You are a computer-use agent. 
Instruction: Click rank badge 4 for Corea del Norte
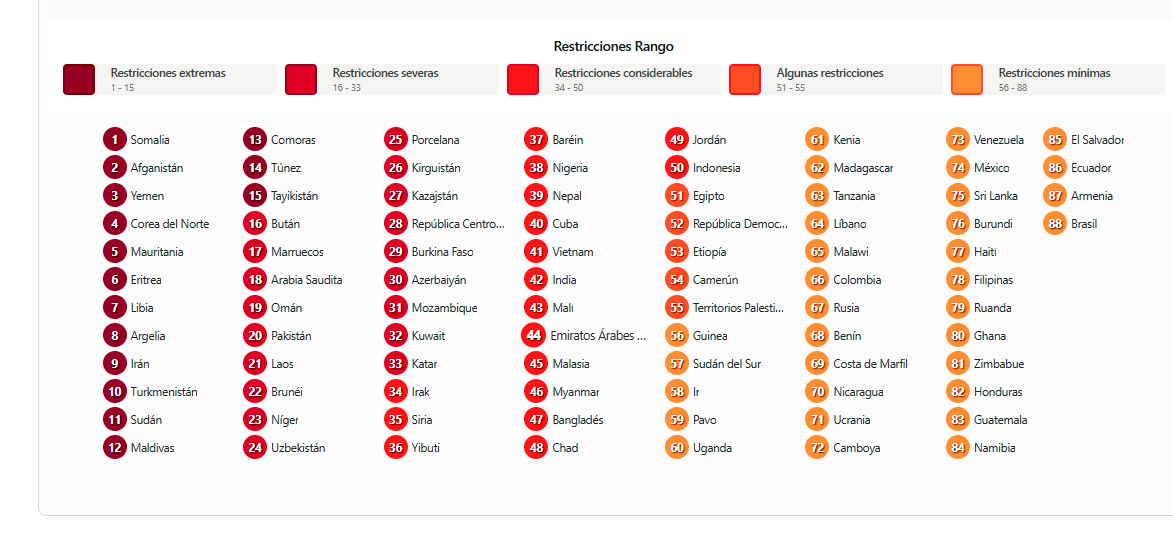pyautogui.click(x=115, y=224)
